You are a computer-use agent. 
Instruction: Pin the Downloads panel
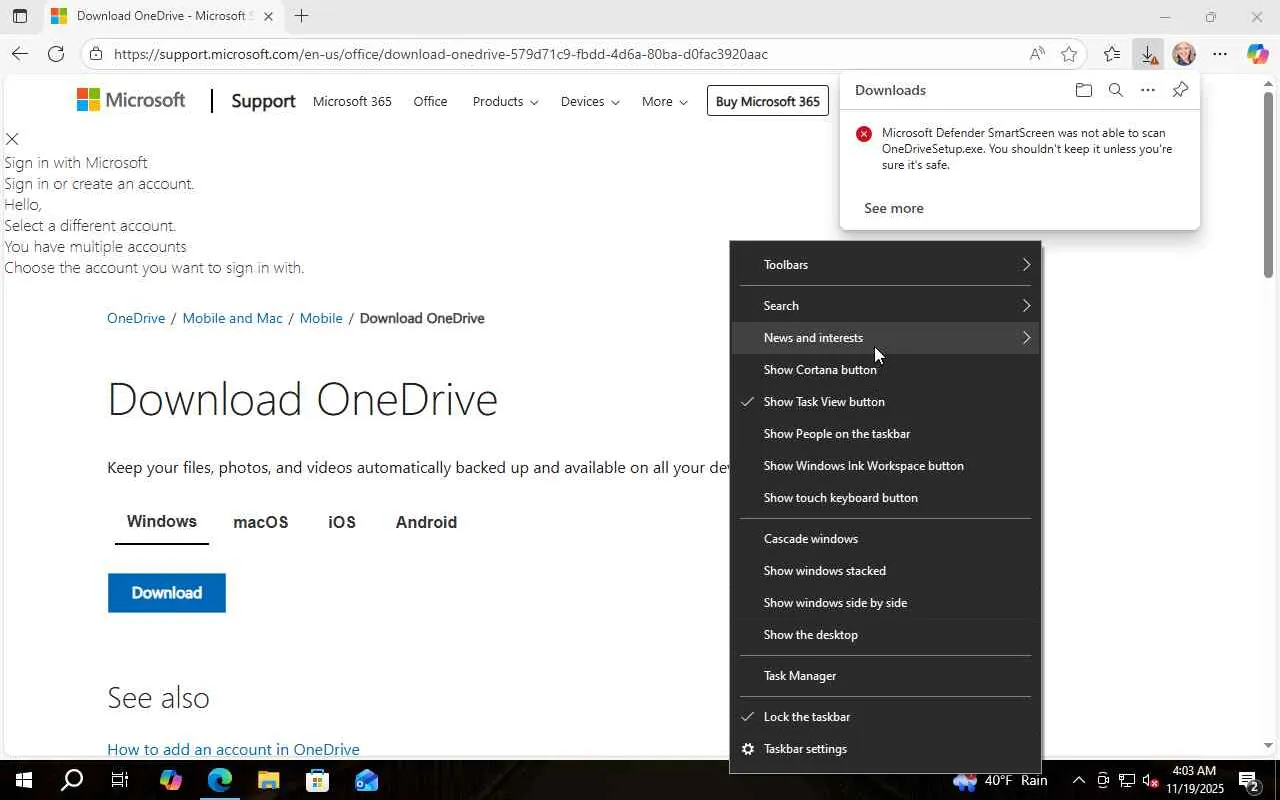coord(1180,90)
